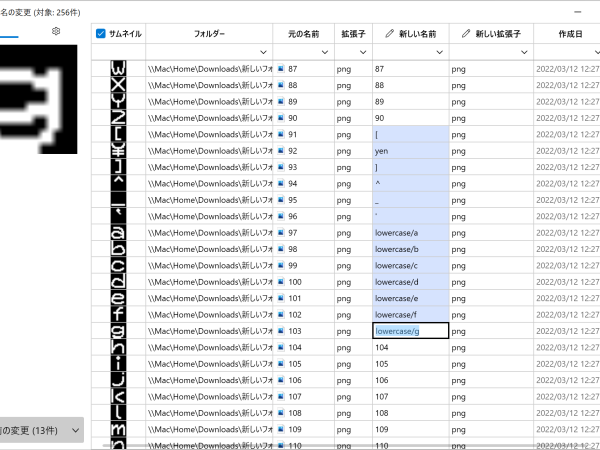Open the 新しい名前 column filter dropdown
600x450 pixels.
pyautogui.click(x=439, y=52)
